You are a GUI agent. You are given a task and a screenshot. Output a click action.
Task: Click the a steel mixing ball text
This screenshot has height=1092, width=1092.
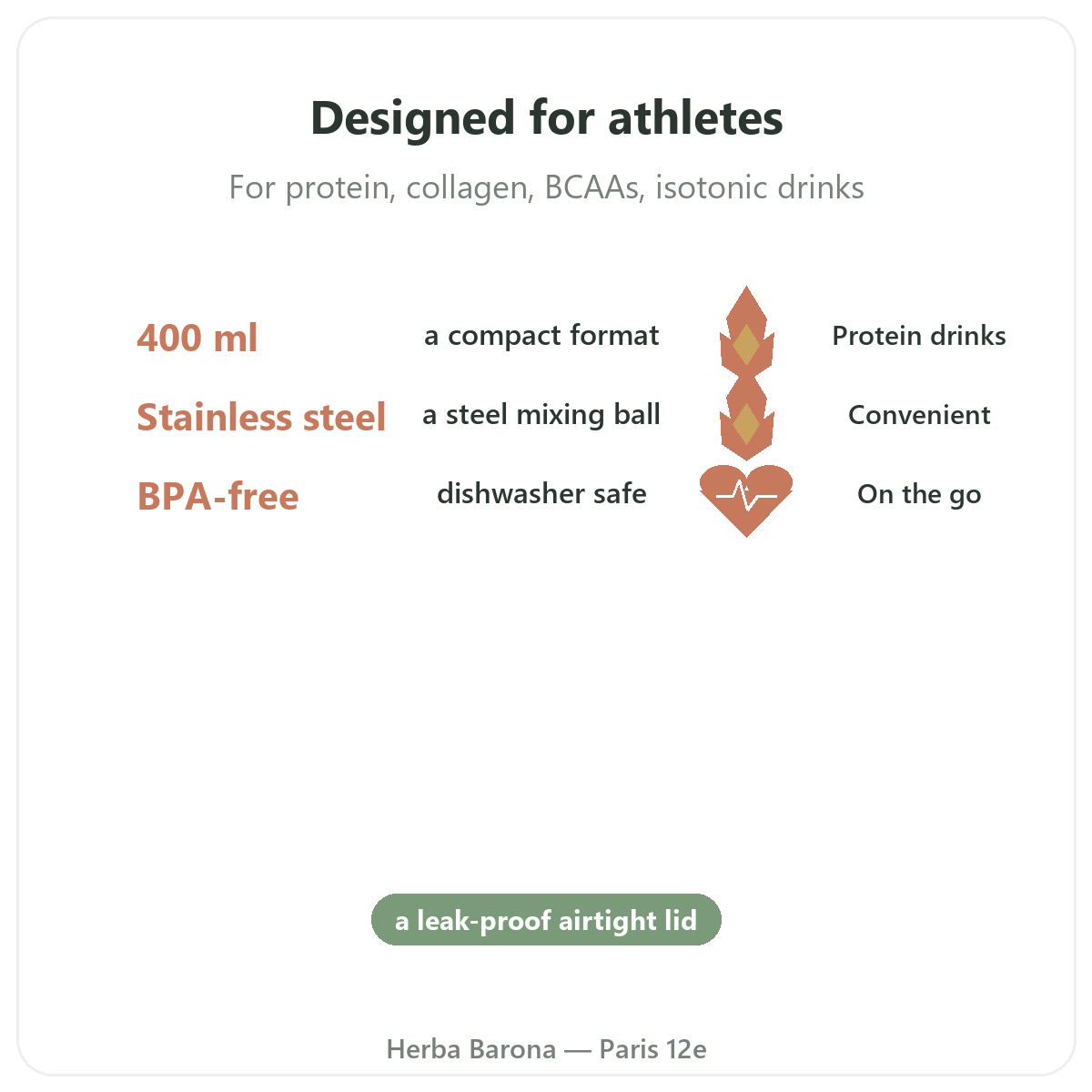[541, 415]
